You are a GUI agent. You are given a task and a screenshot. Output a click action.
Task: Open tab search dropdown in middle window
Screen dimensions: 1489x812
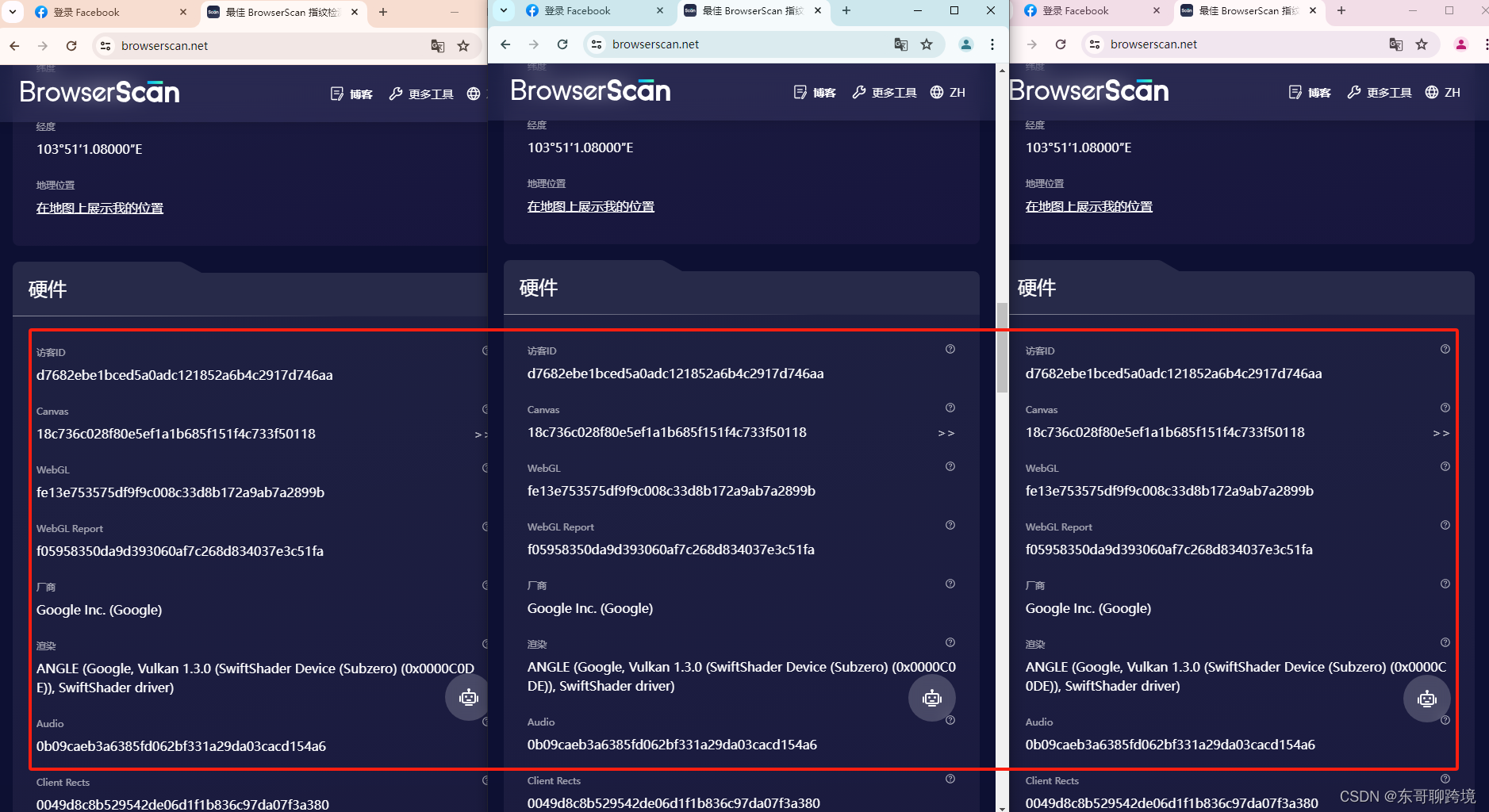tap(503, 10)
